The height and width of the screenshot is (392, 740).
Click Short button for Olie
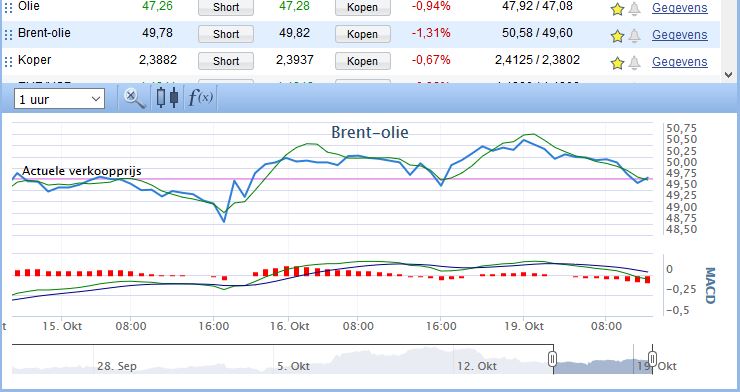coord(226,7)
